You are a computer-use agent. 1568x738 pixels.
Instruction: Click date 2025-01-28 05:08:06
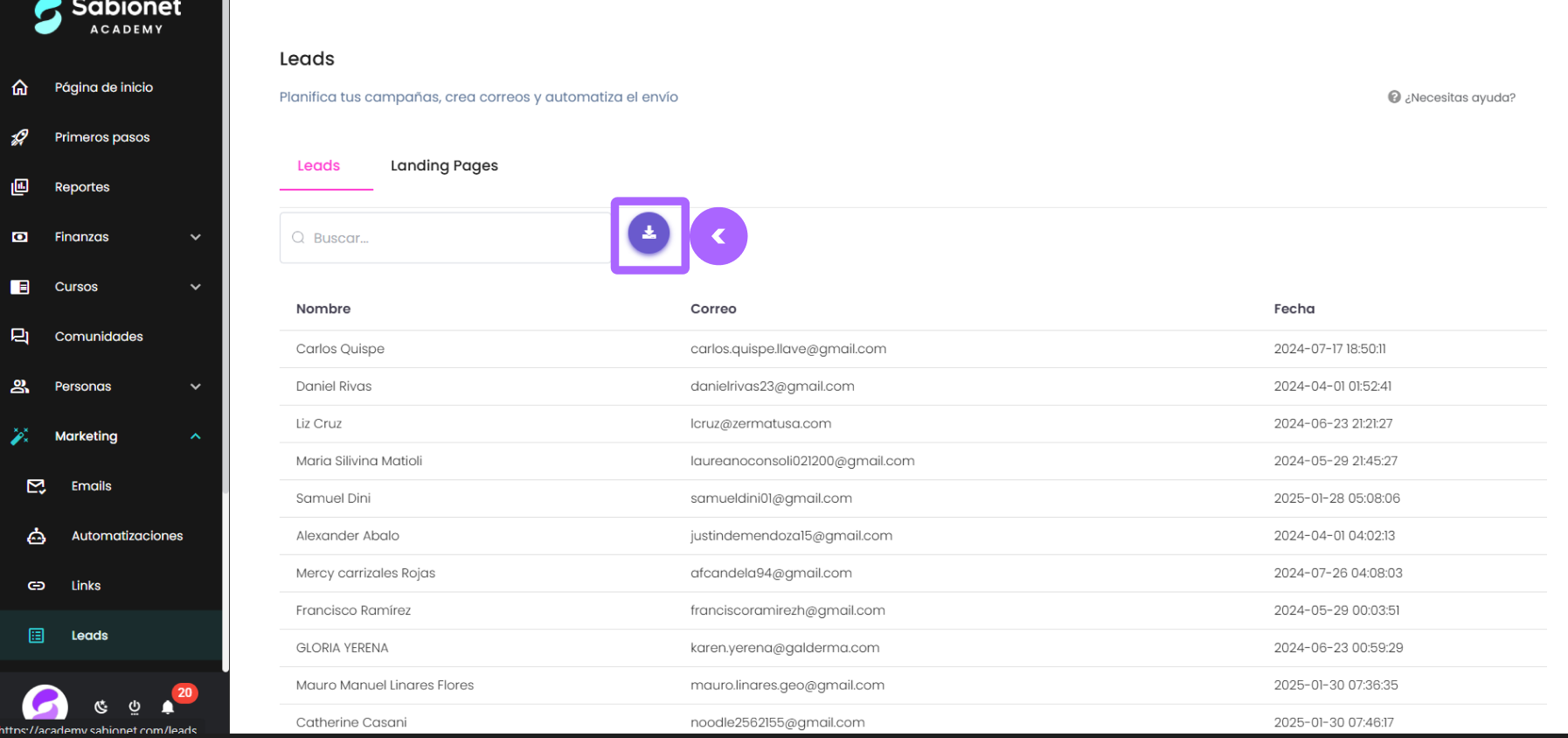(x=1336, y=498)
